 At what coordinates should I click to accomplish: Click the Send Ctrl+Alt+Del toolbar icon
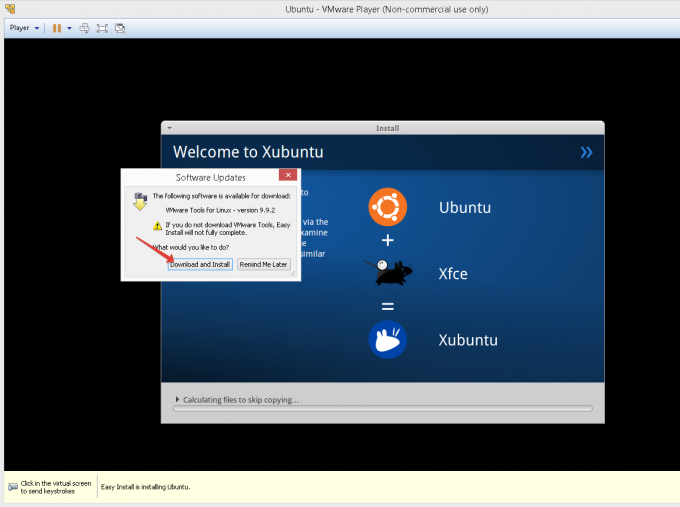point(85,28)
